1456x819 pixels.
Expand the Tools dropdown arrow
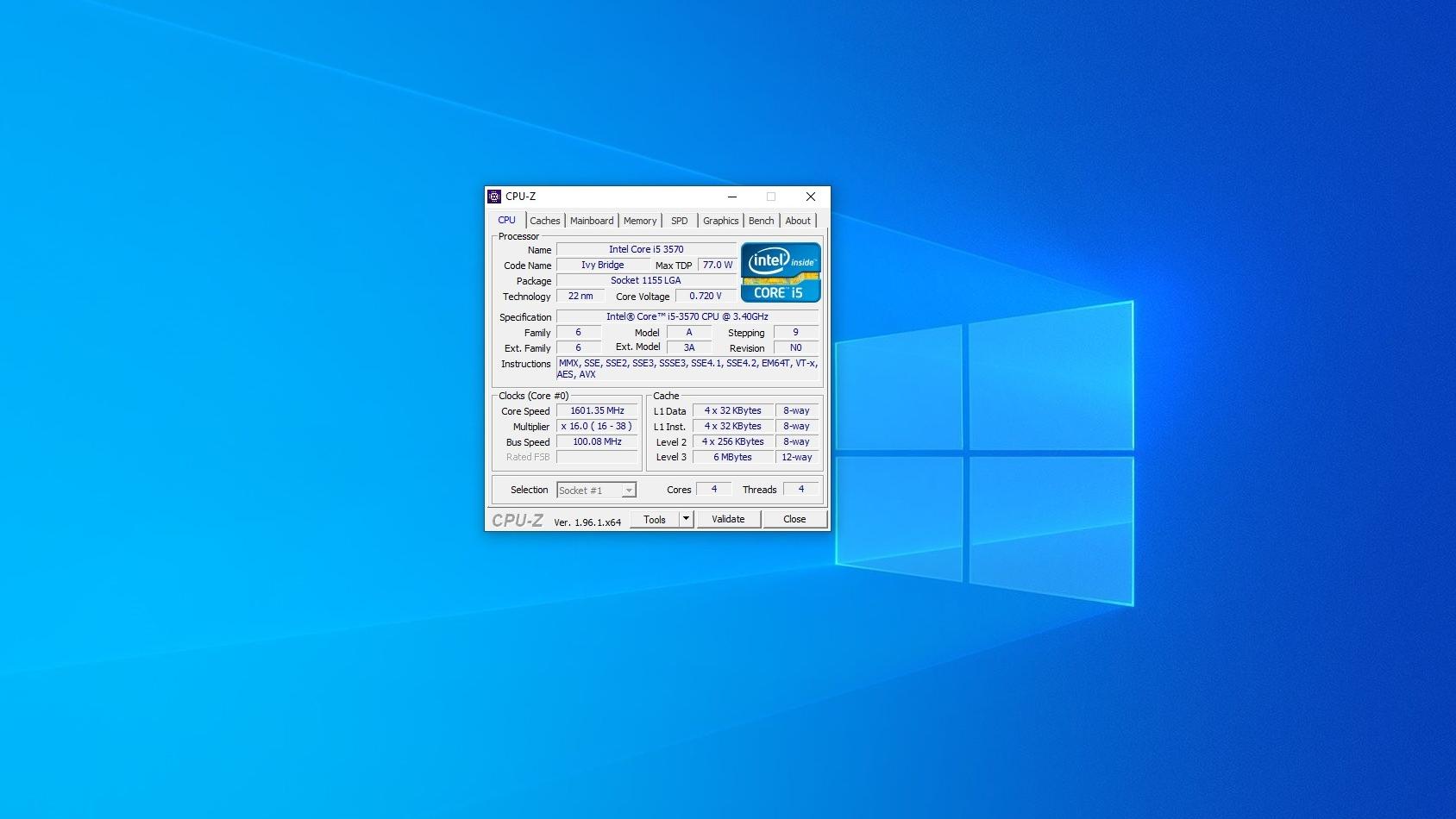pos(686,519)
